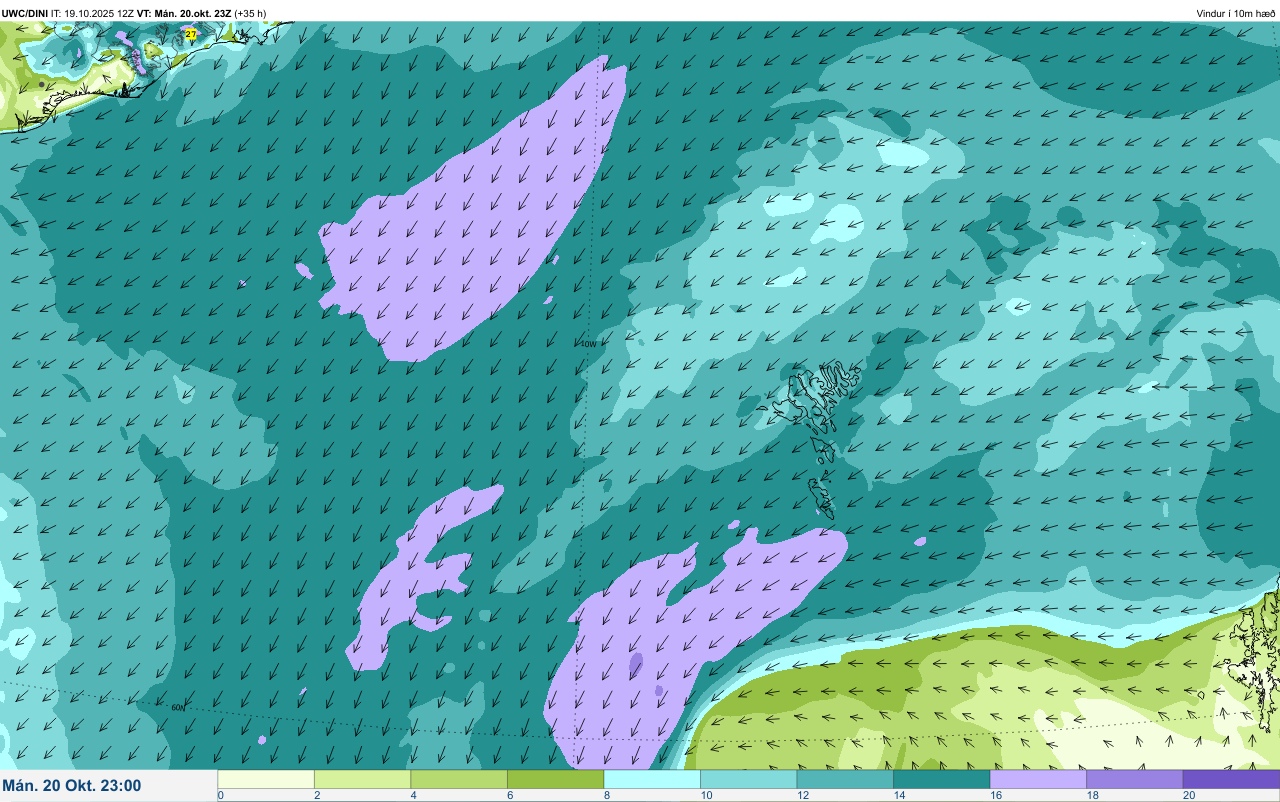1280x802 pixels.
Task: Click the '60N' latitude label
Action: pyautogui.click(x=178, y=708)
